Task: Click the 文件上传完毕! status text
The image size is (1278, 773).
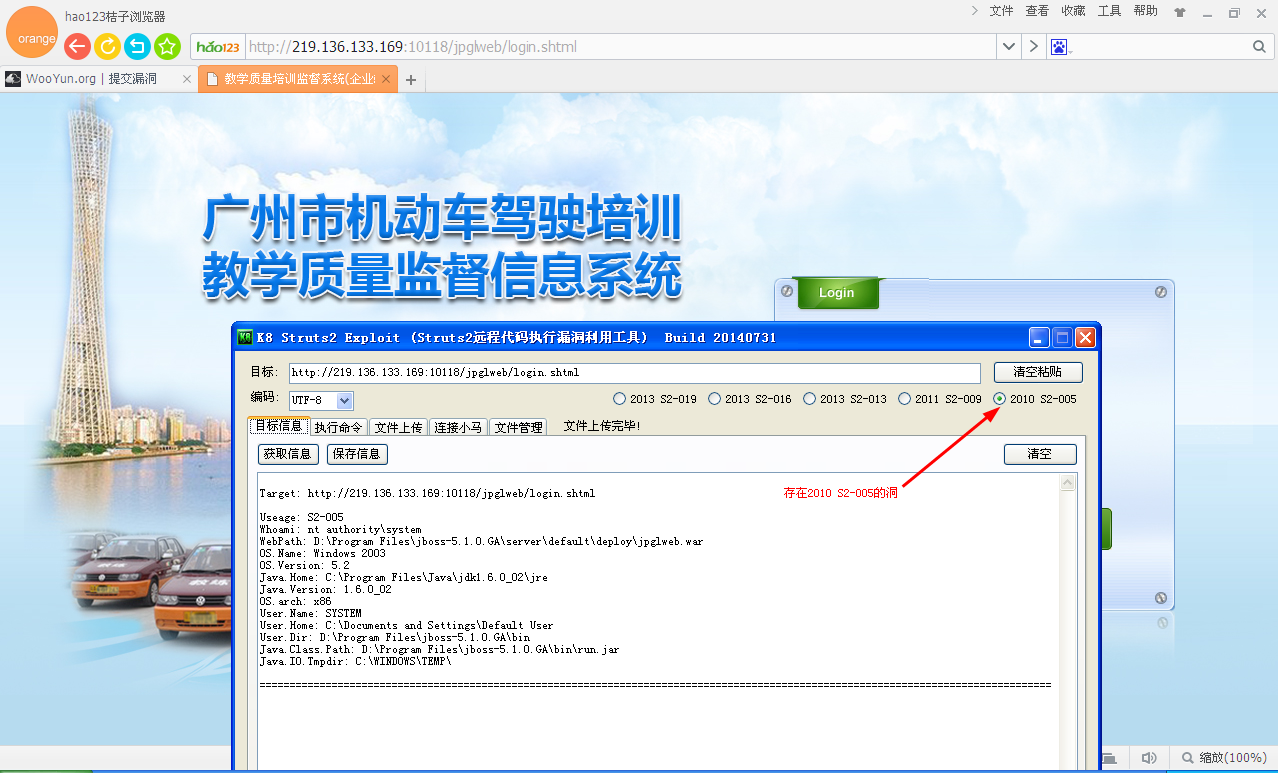Action: [601, 426]
